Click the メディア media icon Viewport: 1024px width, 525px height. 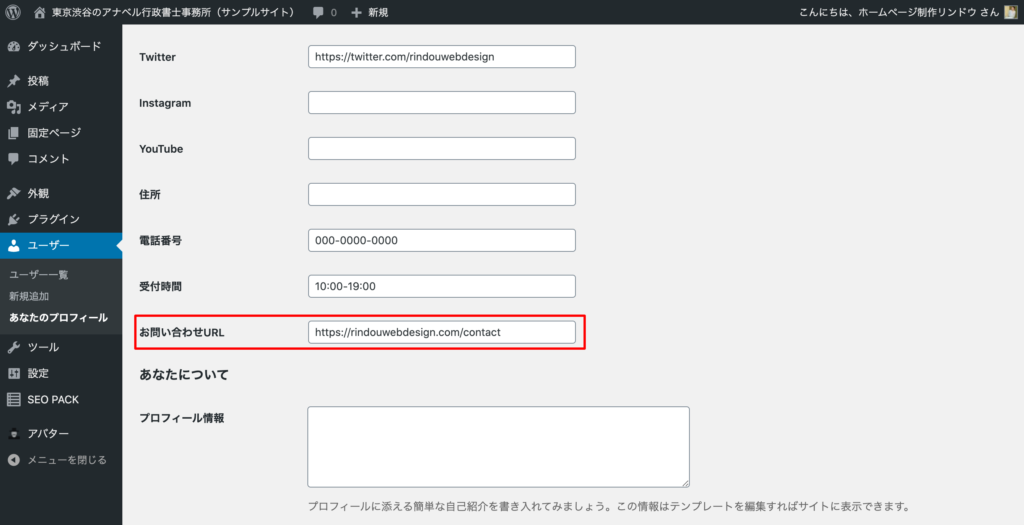pos(14,107)
